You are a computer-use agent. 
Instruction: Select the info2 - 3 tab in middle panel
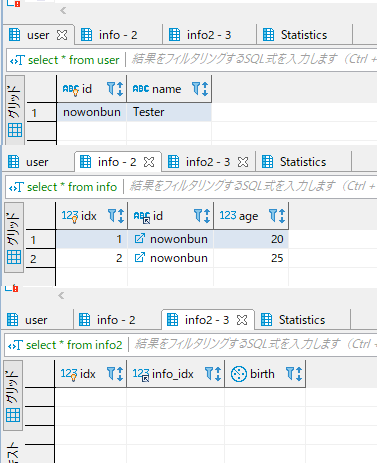point(208,162)
